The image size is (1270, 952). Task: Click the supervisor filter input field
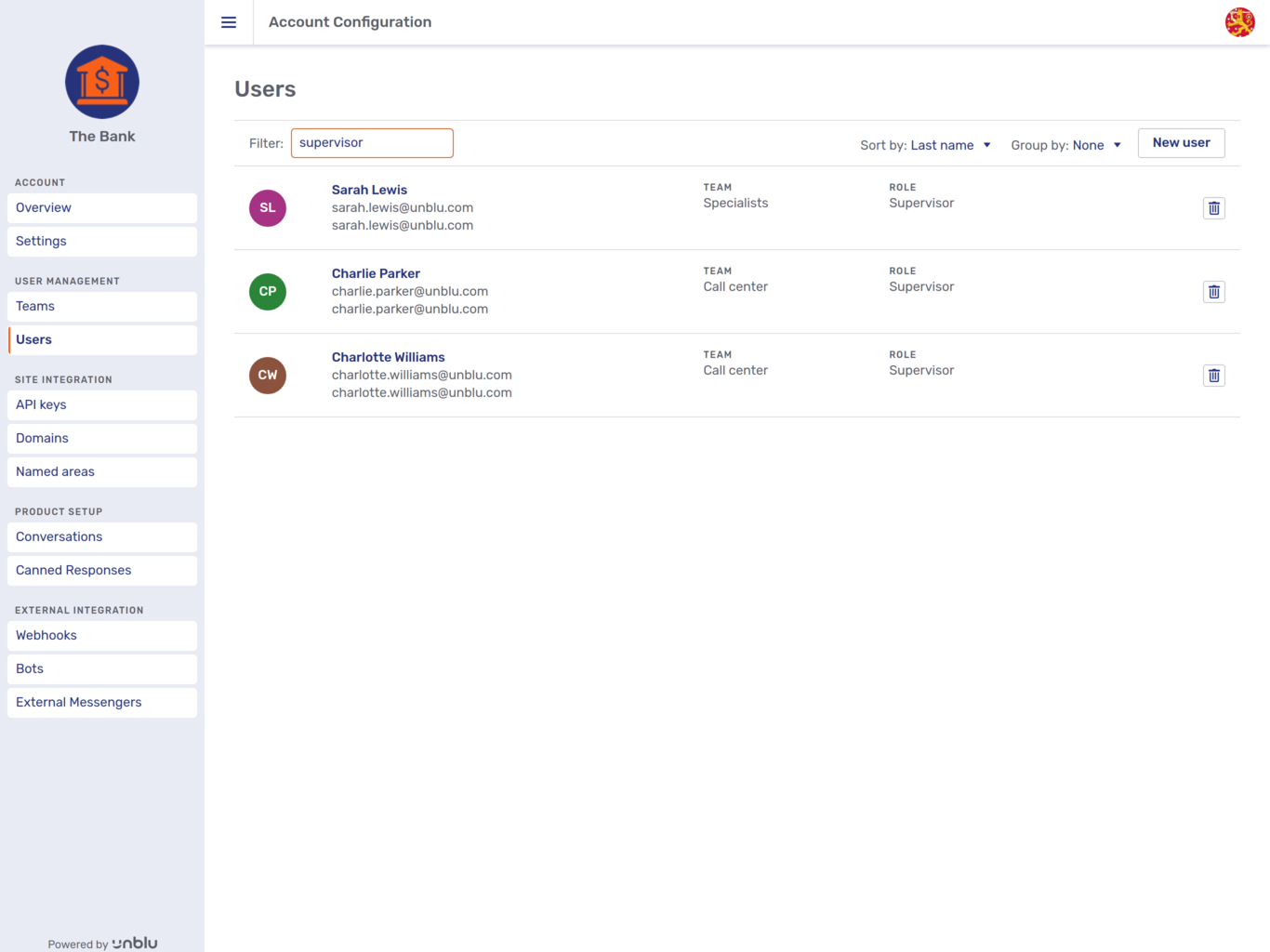click(x=372, y=142)
